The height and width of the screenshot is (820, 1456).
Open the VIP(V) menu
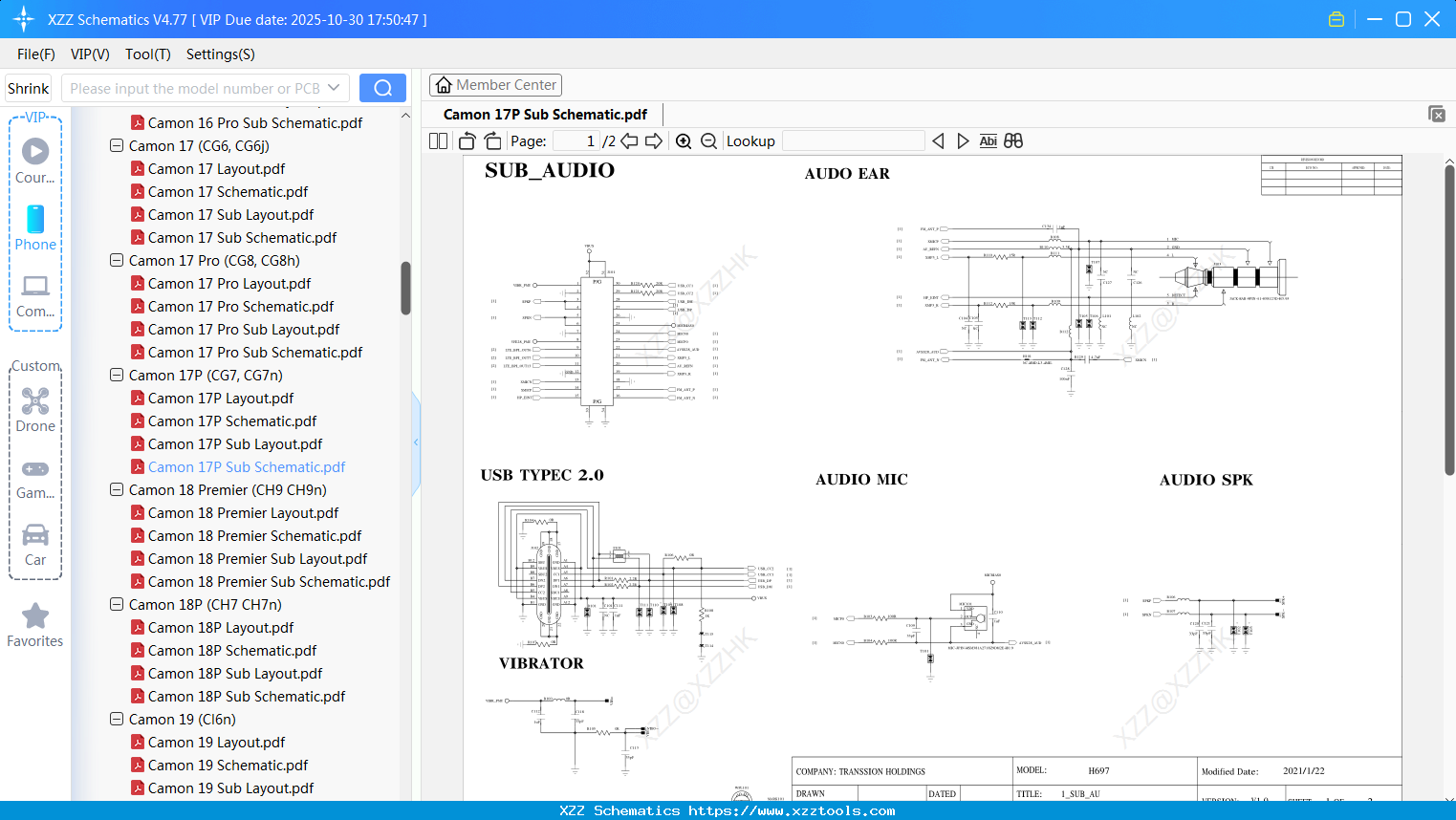pyautogui.click(x=89, y=54)
